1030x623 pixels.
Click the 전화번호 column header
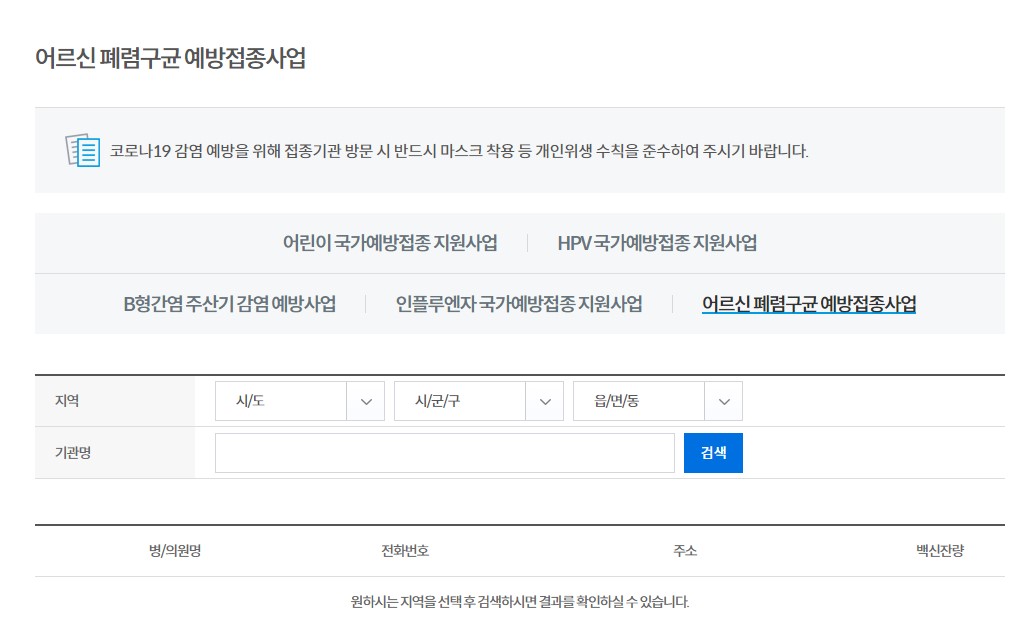coord(405,551)
